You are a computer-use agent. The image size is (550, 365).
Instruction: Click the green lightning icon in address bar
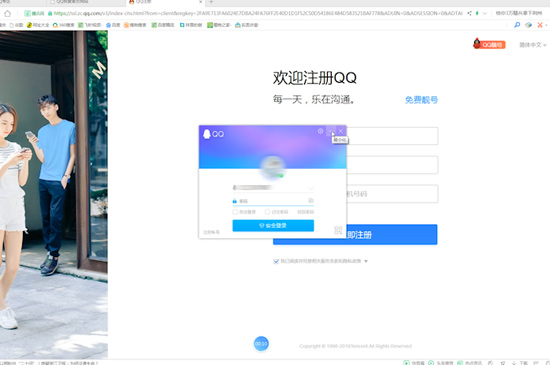click(x=477, y=13)
